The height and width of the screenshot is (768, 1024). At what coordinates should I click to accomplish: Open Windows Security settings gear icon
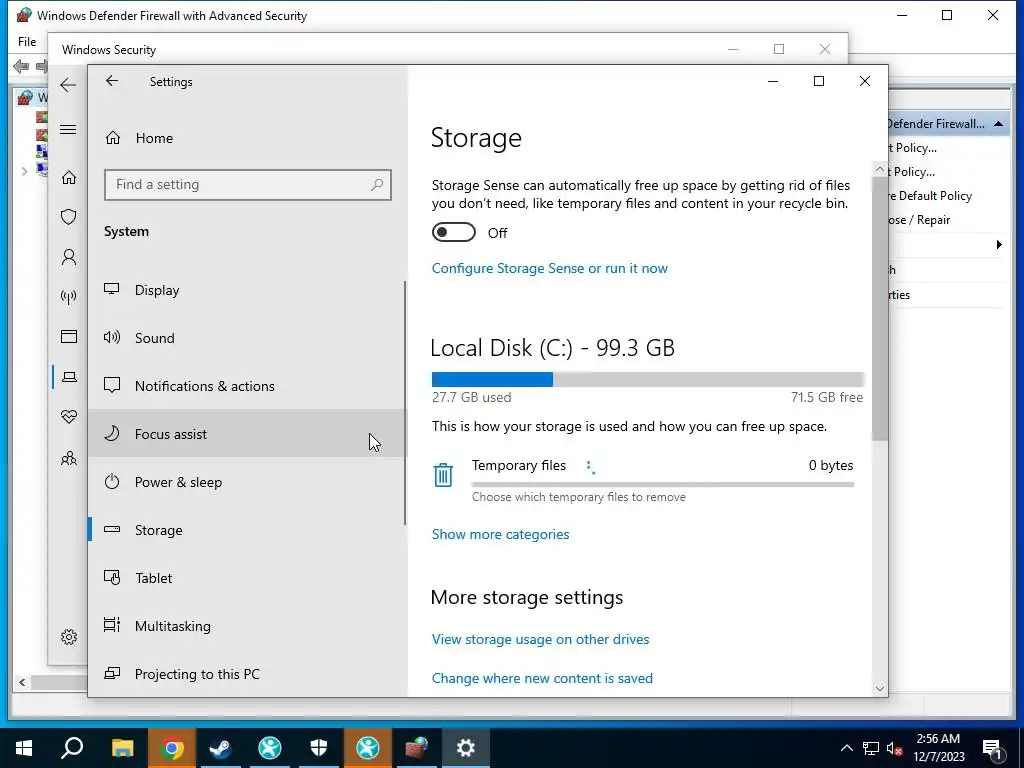click(x=69, y=637)
